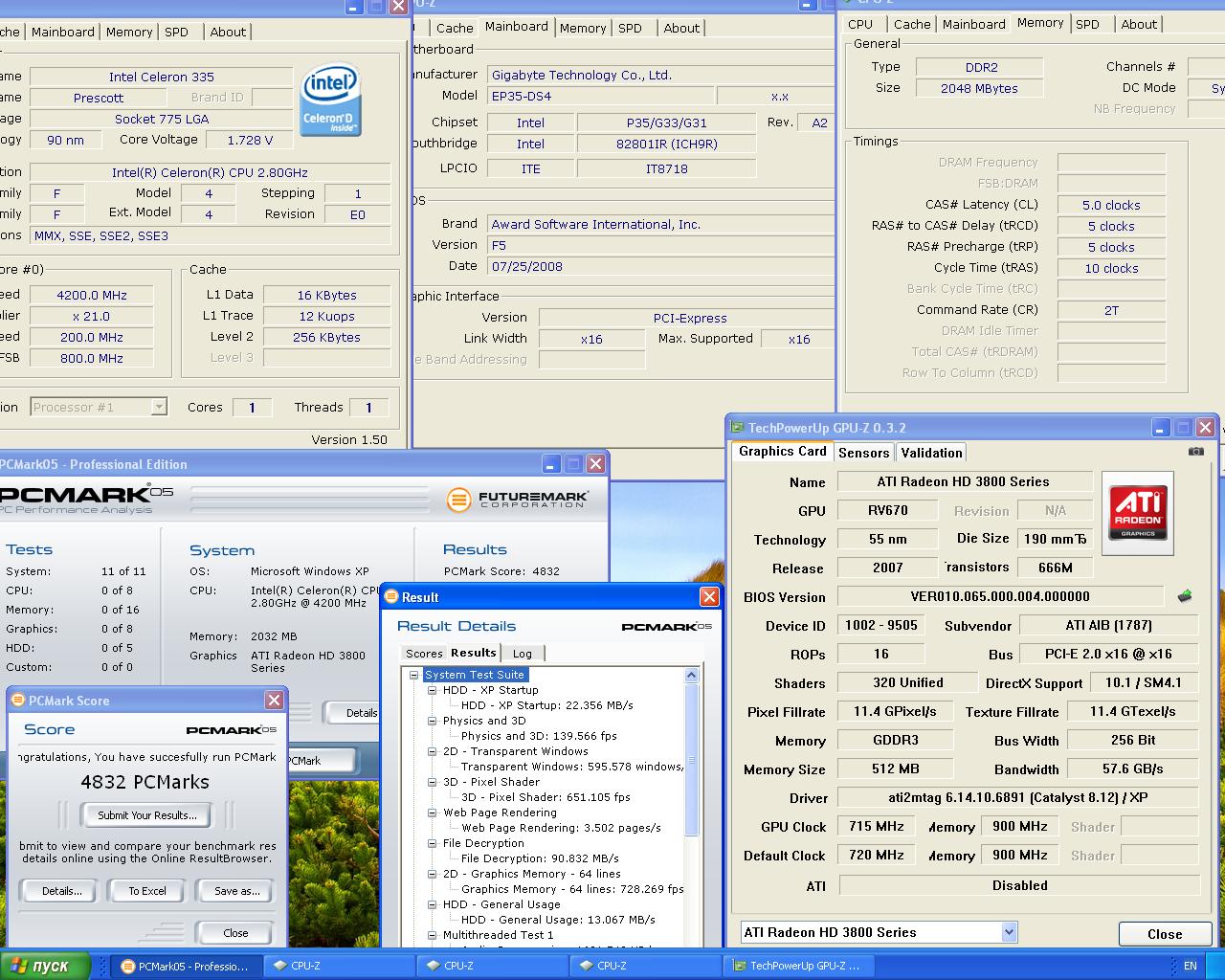Collapse the Web Page Rendering node
Image resolution: width=1225 pixels, height=980 pixels.
tap(433, 813)
